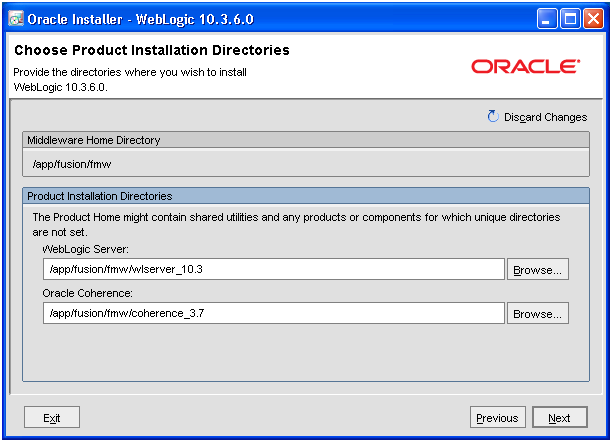Viewport: 612px width, 442px height.
Task: Click the Choose Product Installation Directories heading
Action: click(x=152, y=50)
